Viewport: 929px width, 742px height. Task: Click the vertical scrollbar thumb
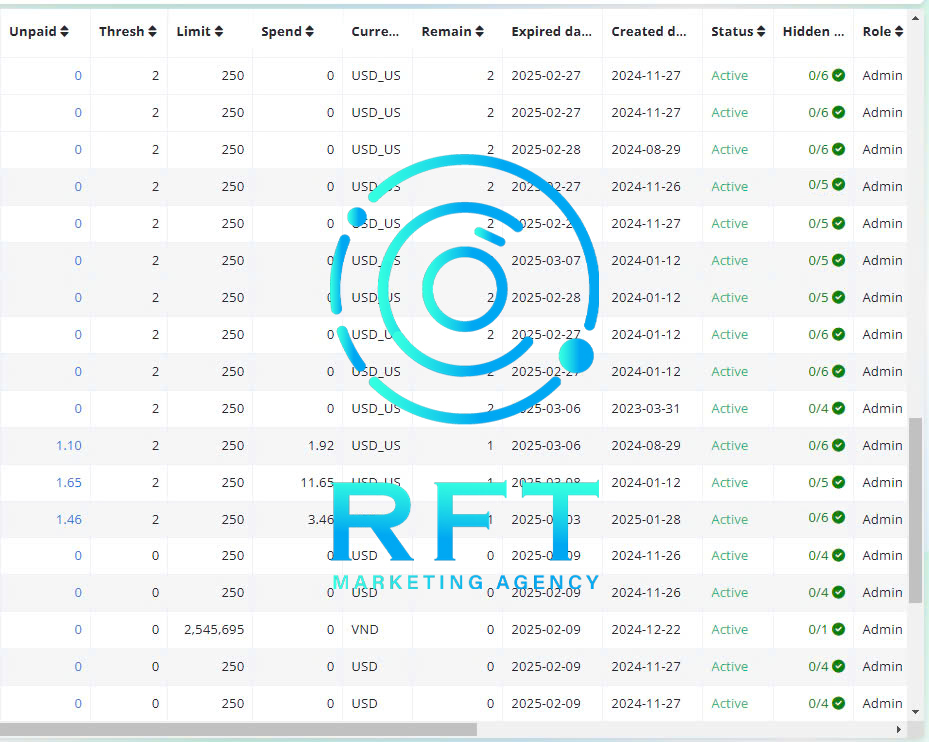(x=915, y=510)
